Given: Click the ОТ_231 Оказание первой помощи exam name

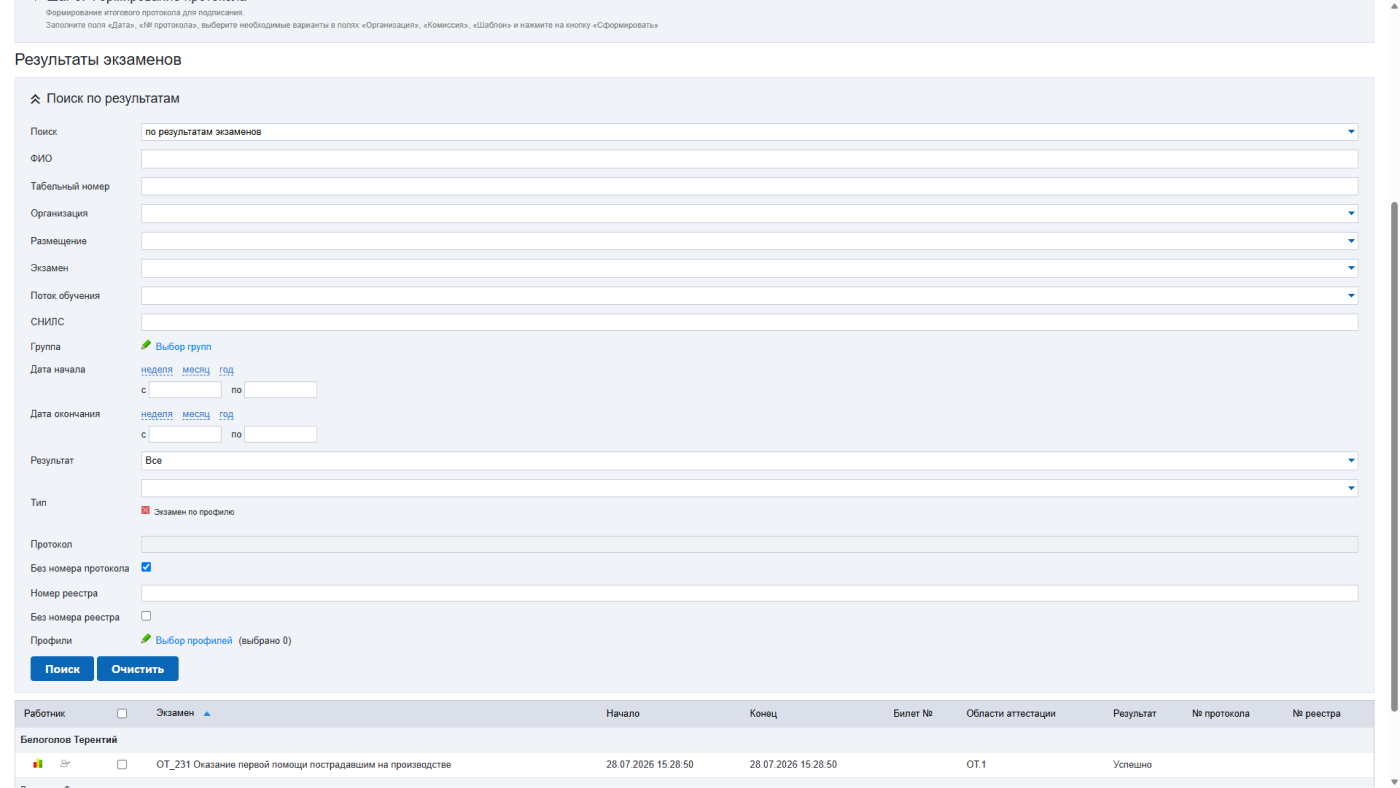Looking at the screenshot, I should tap(304, 765).
